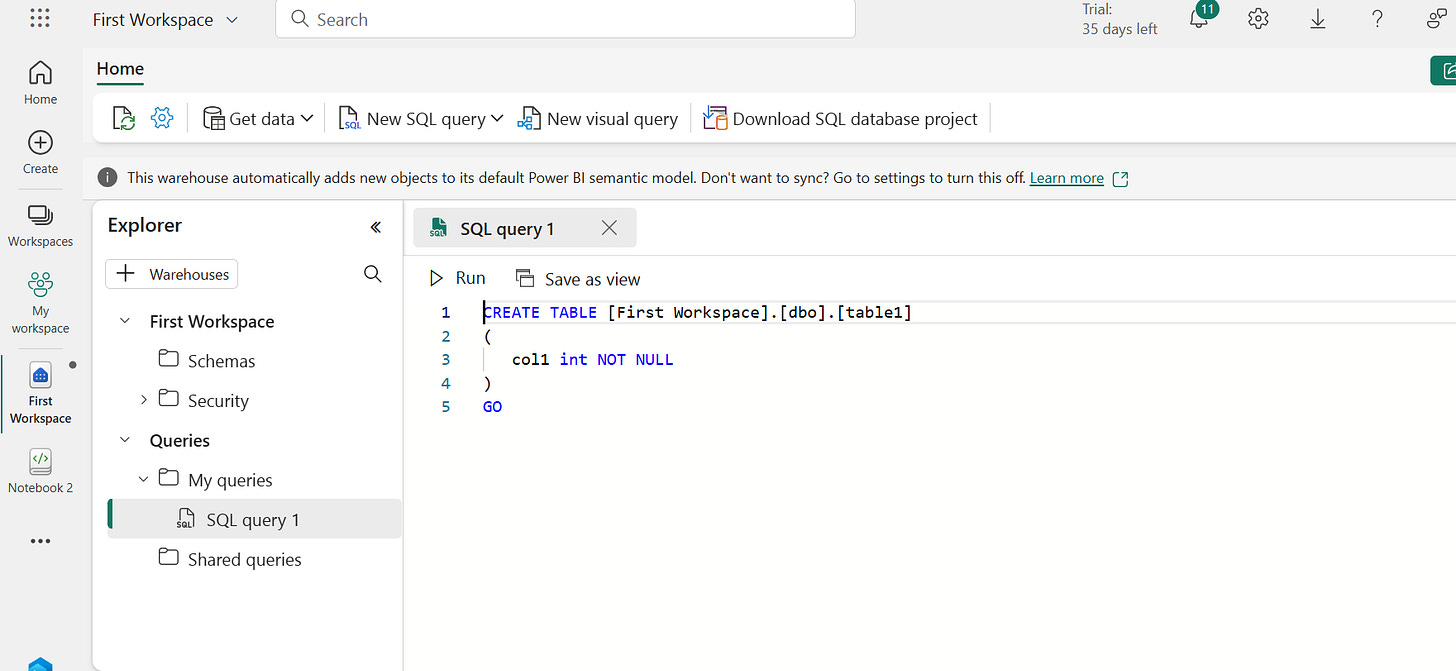Viewport: 1456px width, 671px height.
Task: Click the blue settings gear in the ribbon
Action: (162, 118)
